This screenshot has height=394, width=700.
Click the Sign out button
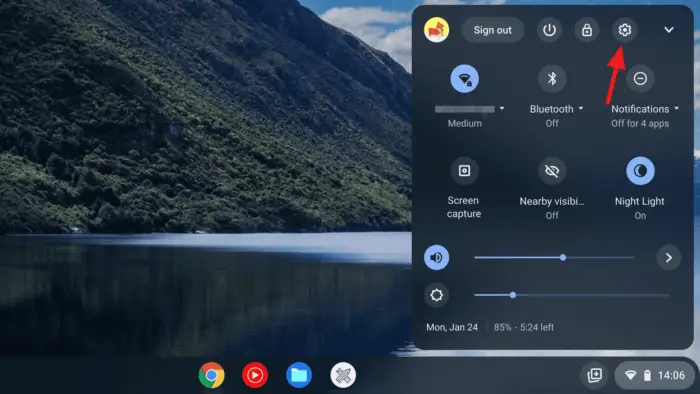pyautogui.click(x=492, y=30)
